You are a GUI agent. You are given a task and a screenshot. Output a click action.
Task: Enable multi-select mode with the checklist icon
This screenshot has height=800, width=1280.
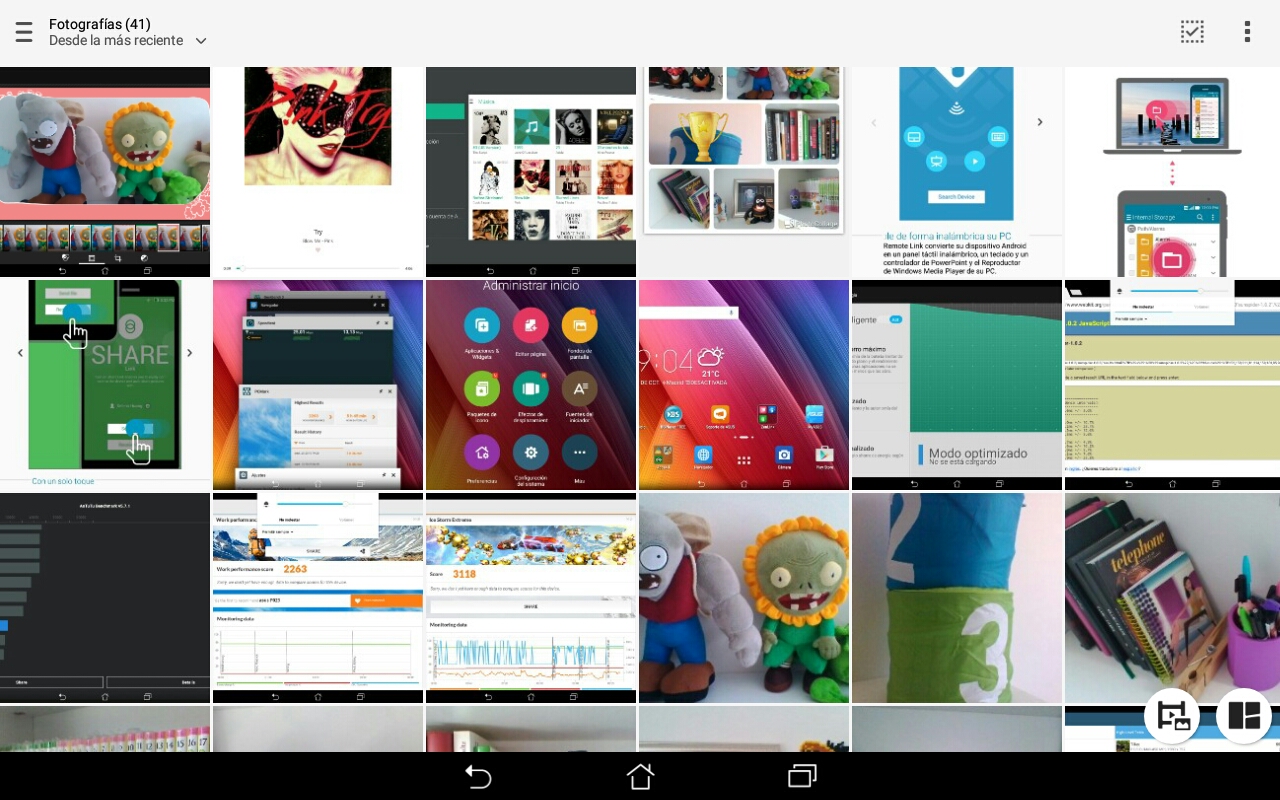pyautogui.click(x=1192, y=32)
